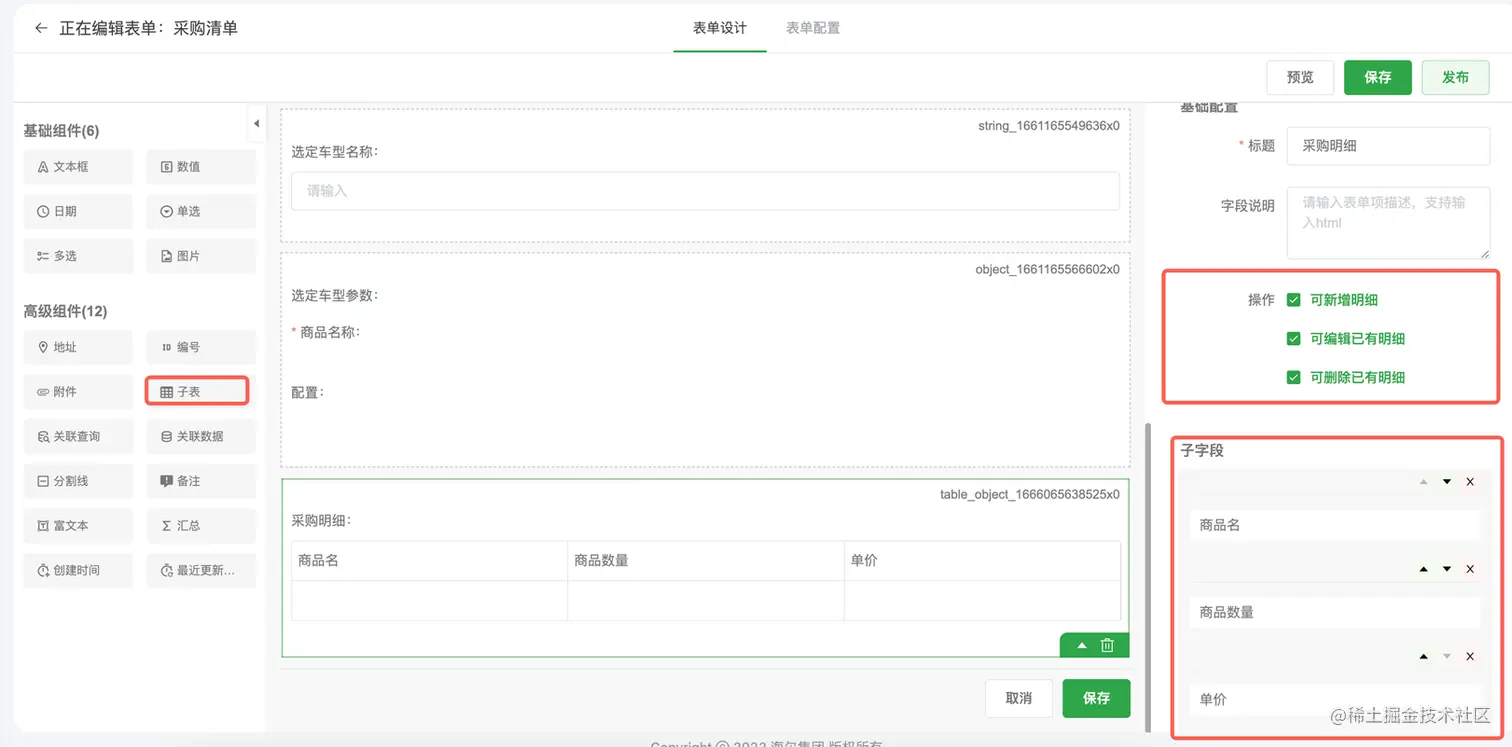Move the 商品数量 sub-field up
The image size is (1512, 747).
(x=1424, y=569)
